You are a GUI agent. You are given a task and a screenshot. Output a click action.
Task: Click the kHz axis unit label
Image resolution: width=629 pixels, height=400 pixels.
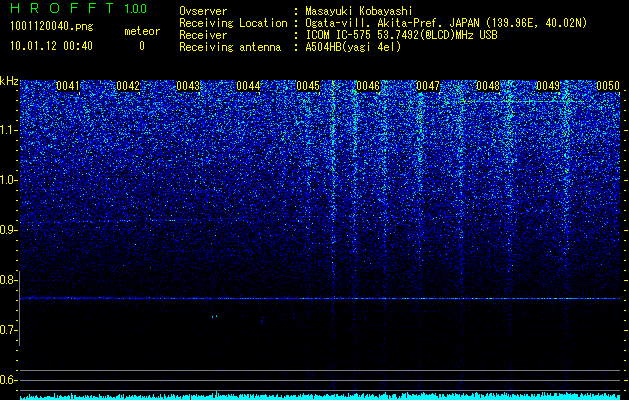[x=9, y=81]
